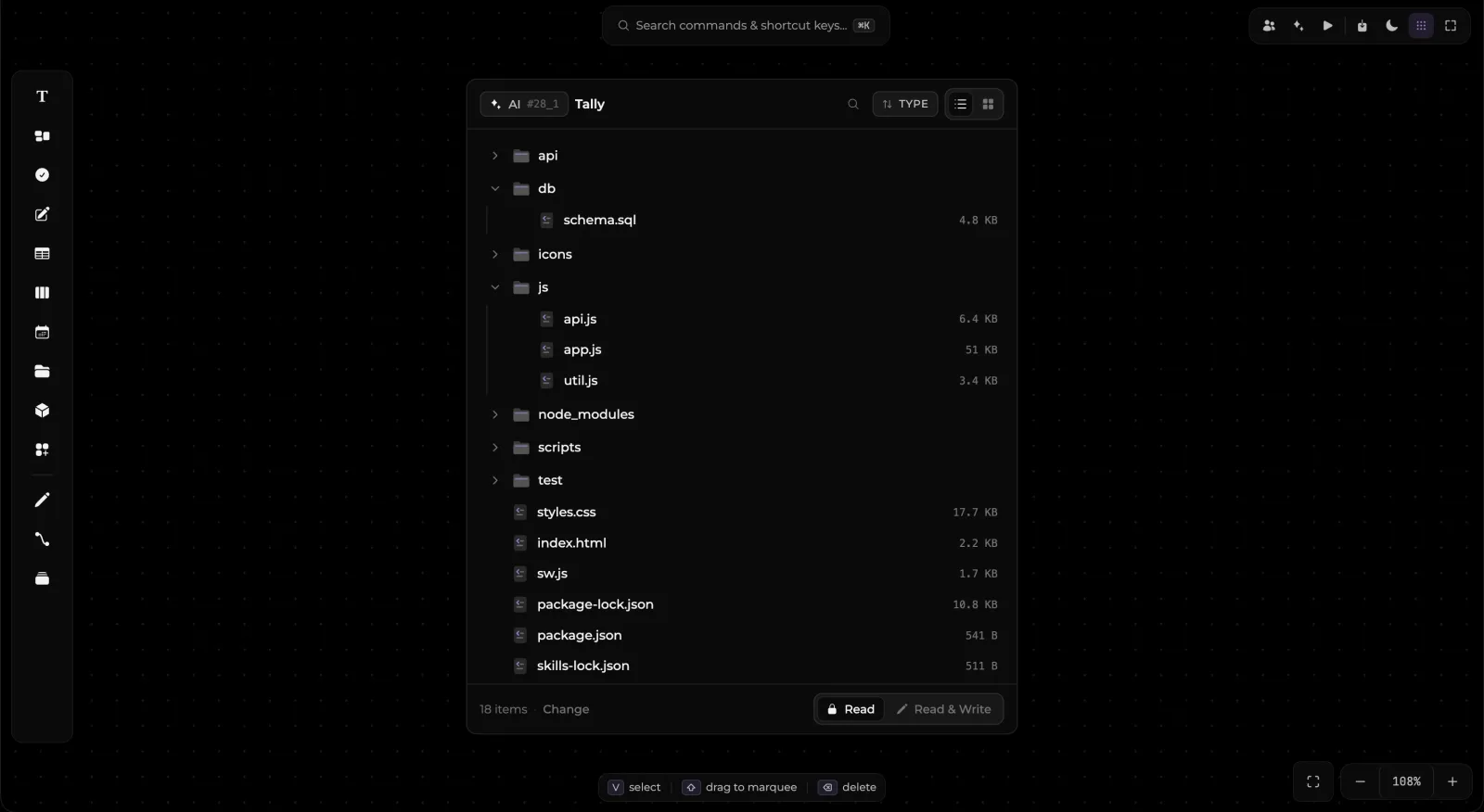Viewport: 1484px width, 812px height.
Task: Zoom in with the plus button
Action: (x=1452, y=781)
